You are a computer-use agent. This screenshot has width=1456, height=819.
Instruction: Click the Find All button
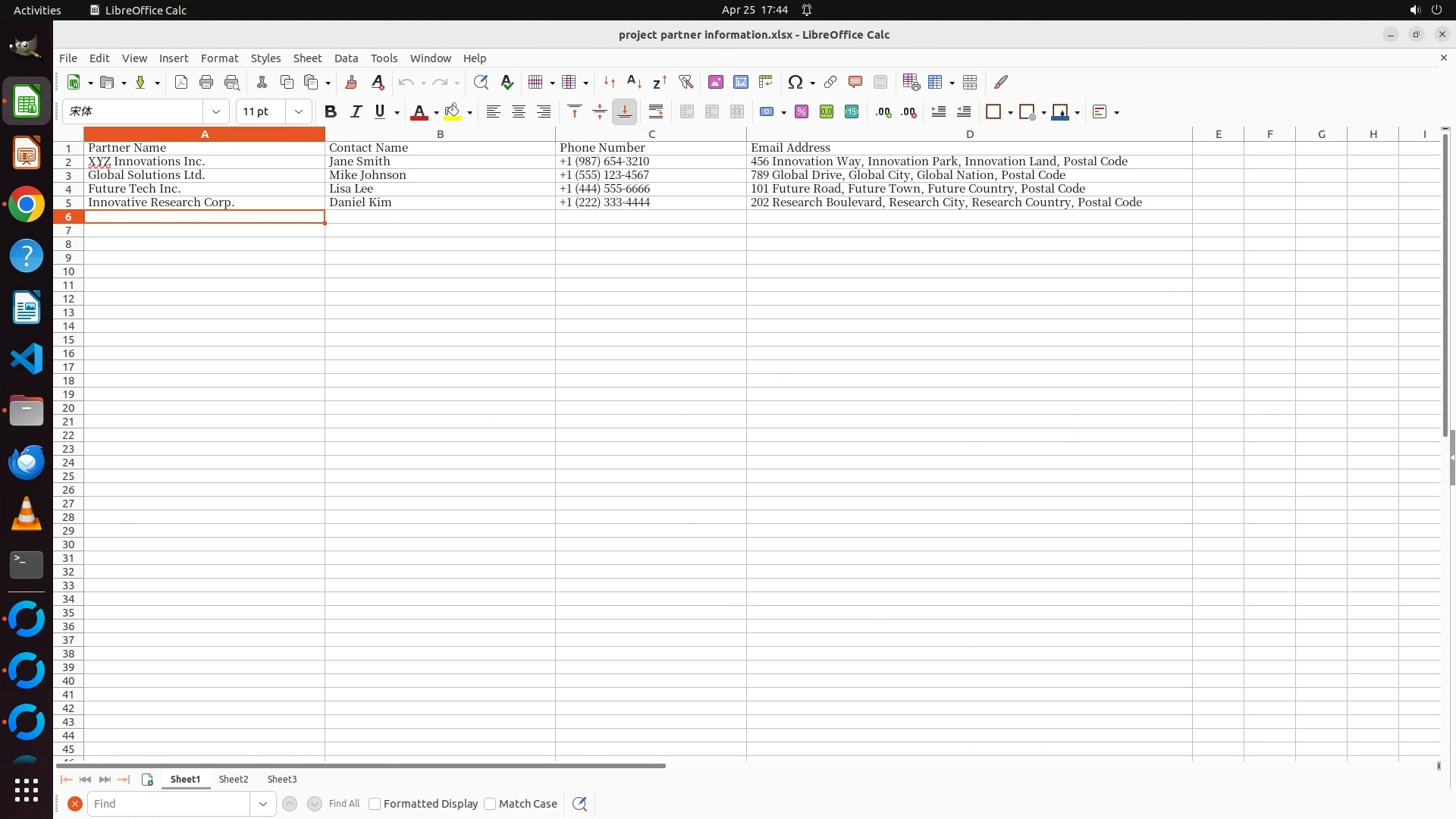click(x=344, y=804)
